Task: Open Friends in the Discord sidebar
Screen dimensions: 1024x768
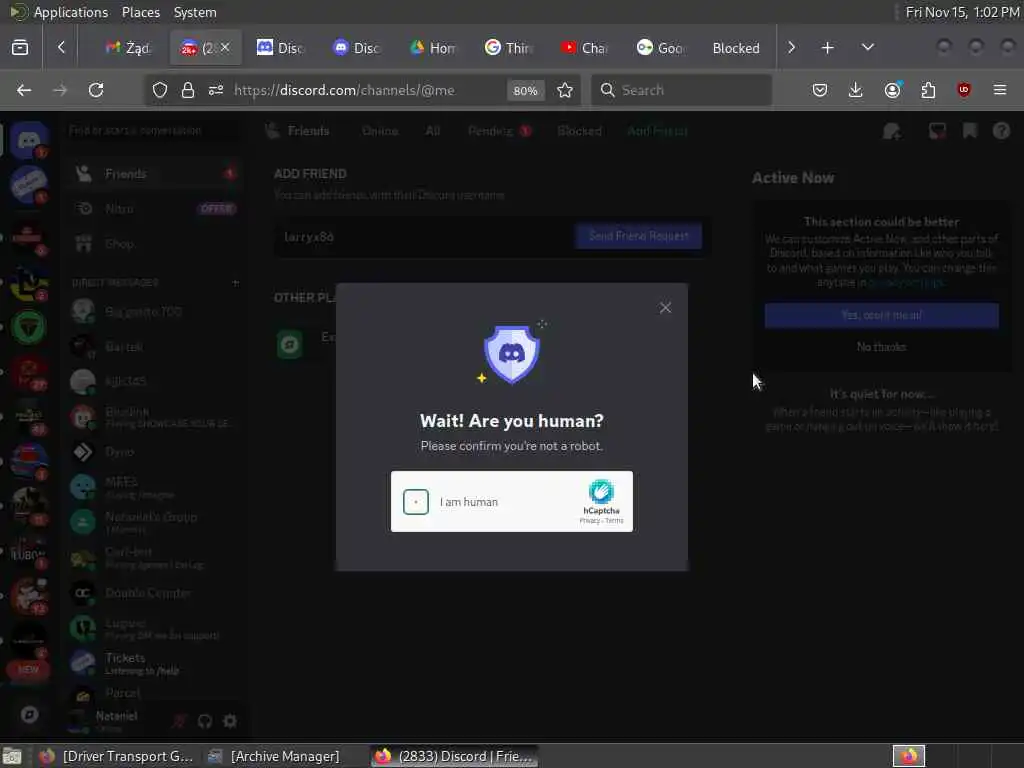Action: [x=154, y=174]
